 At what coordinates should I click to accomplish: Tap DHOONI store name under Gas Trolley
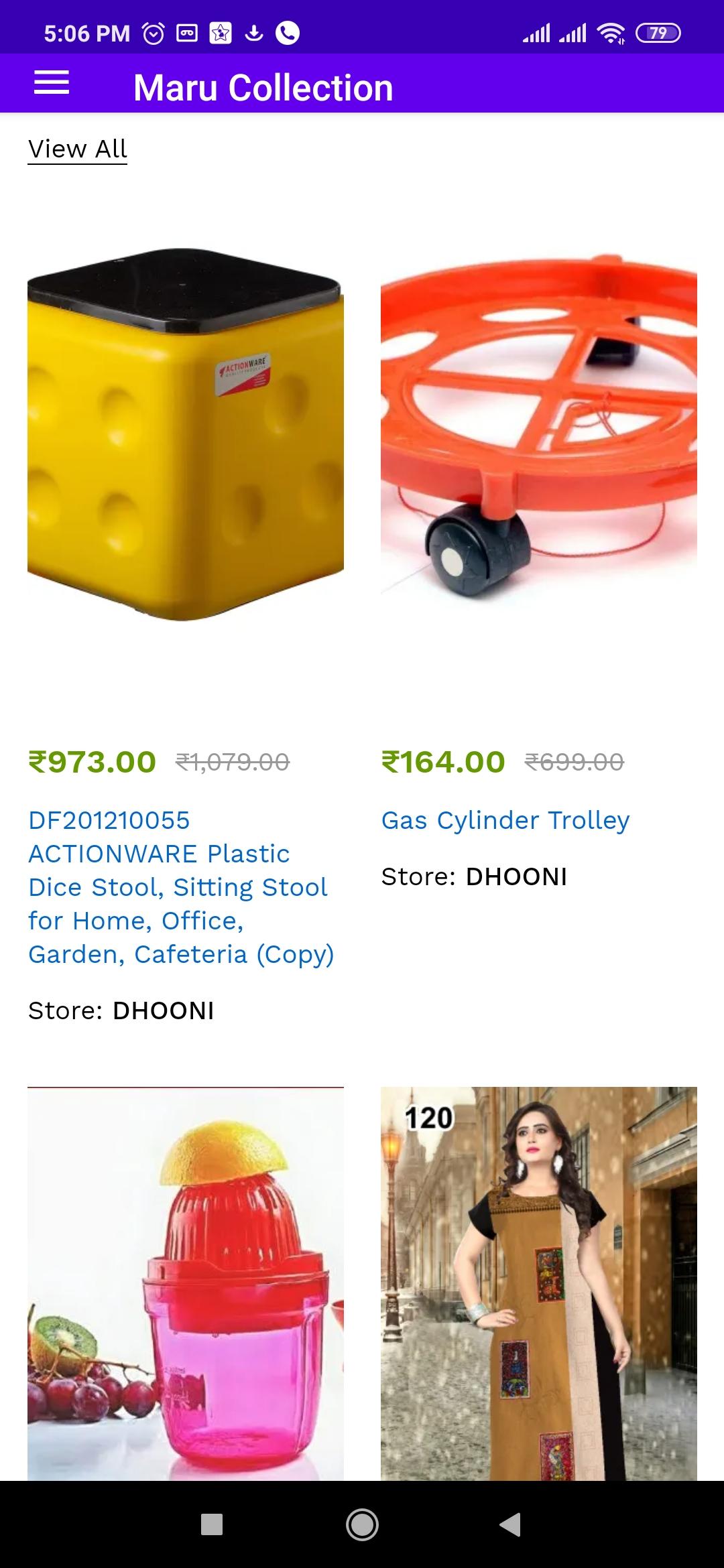516,876
